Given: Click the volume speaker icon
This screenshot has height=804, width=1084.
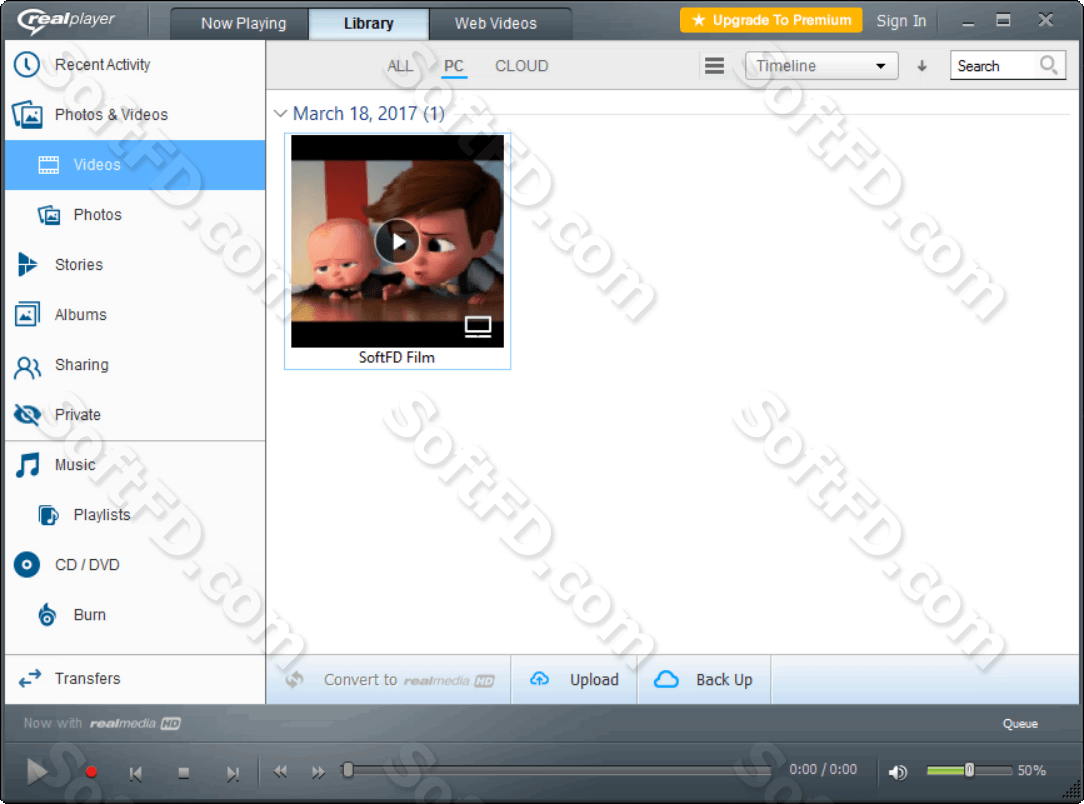Looking at the screenshot, I should (x=898, y=772).
